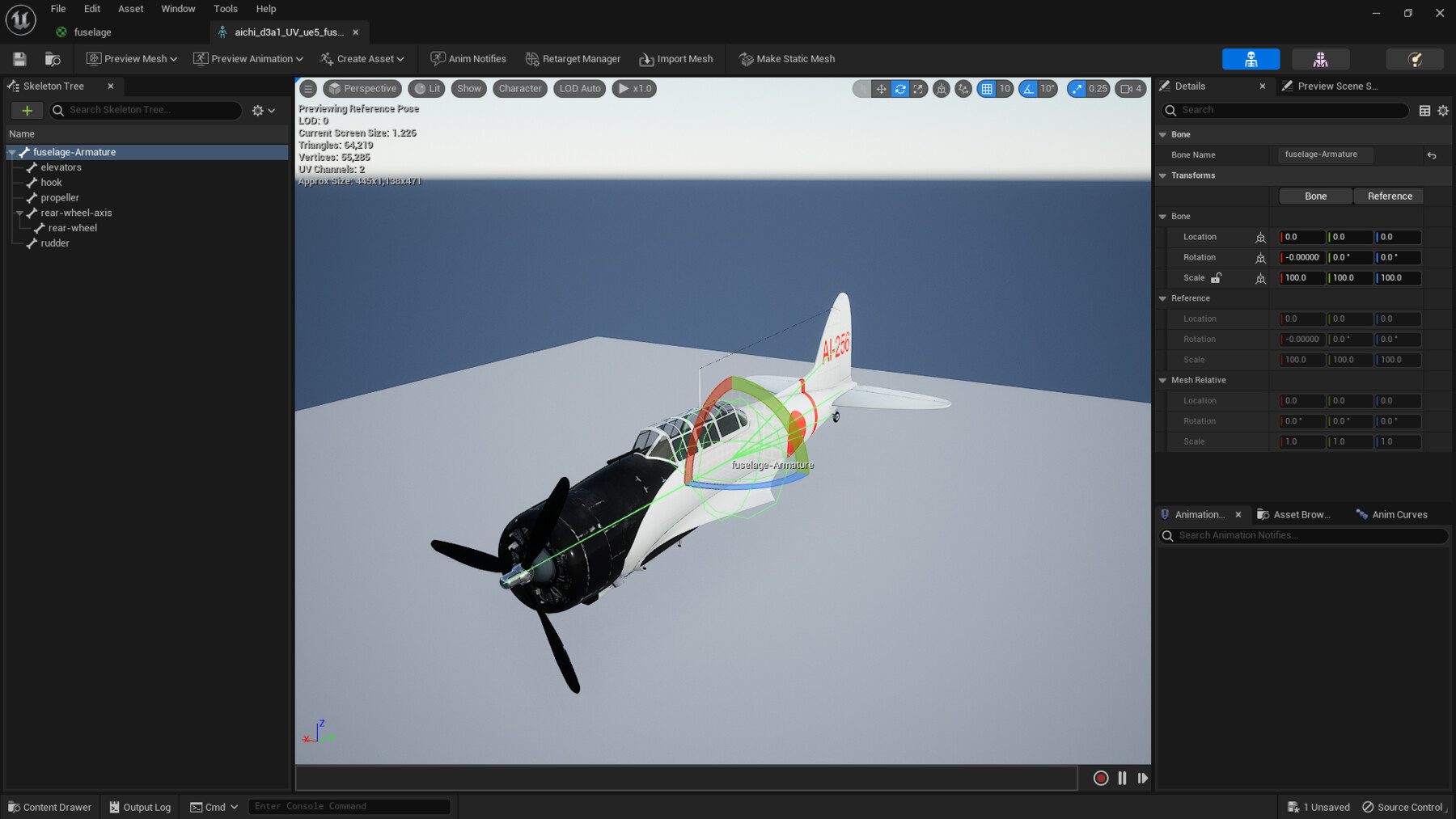
Task: Click the Rotation coordinate space icon under Bone
Action: tap(1260, 258)
